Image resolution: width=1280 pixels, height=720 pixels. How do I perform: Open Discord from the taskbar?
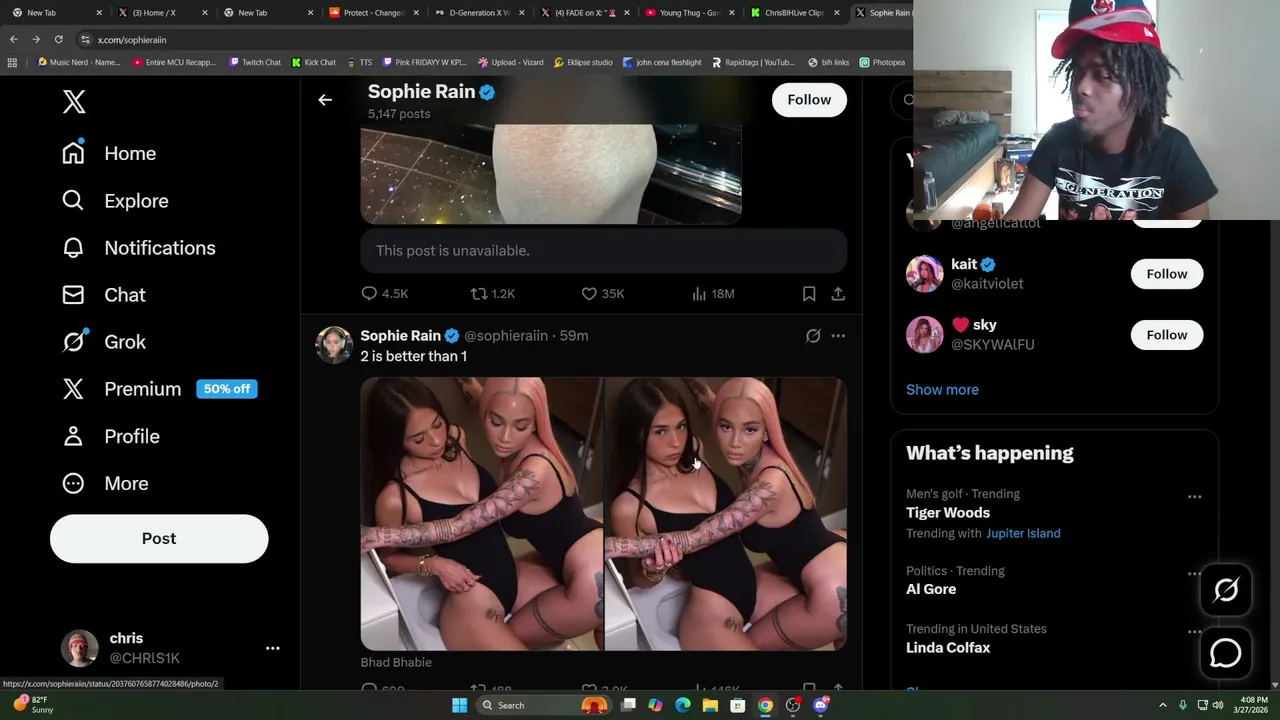coord(821,705)
